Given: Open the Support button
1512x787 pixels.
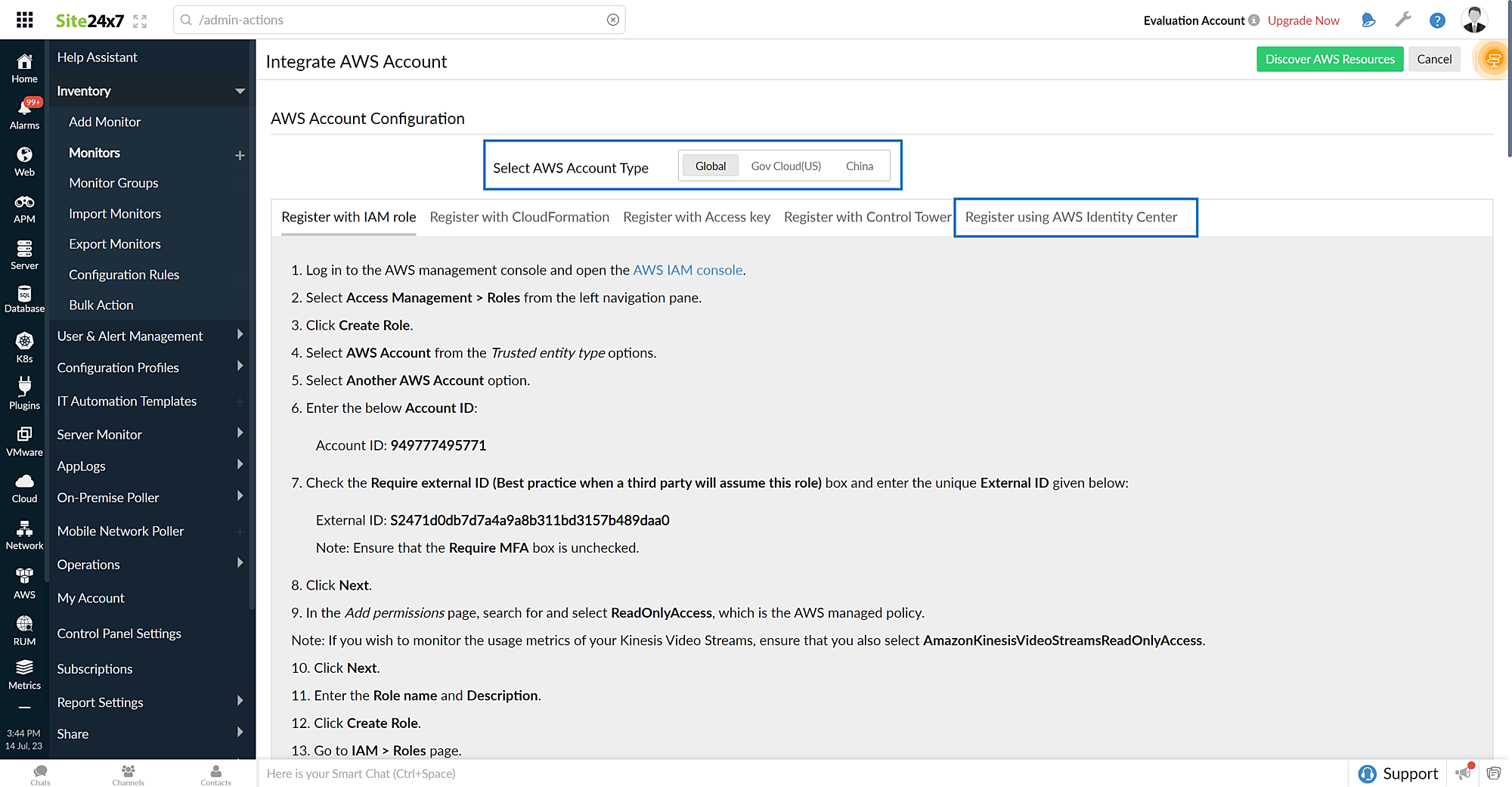Looking at the screenshot, I should [1398, 773].
